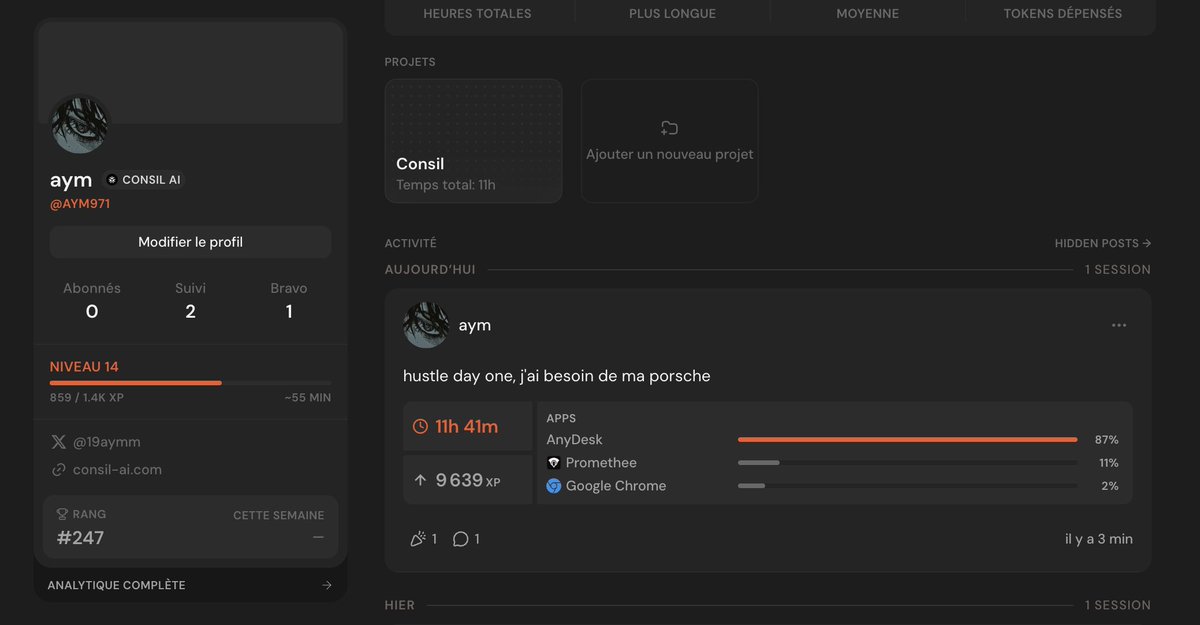Click aym's avatar in the activity post
1200x625 pixels.
point(426,325)
